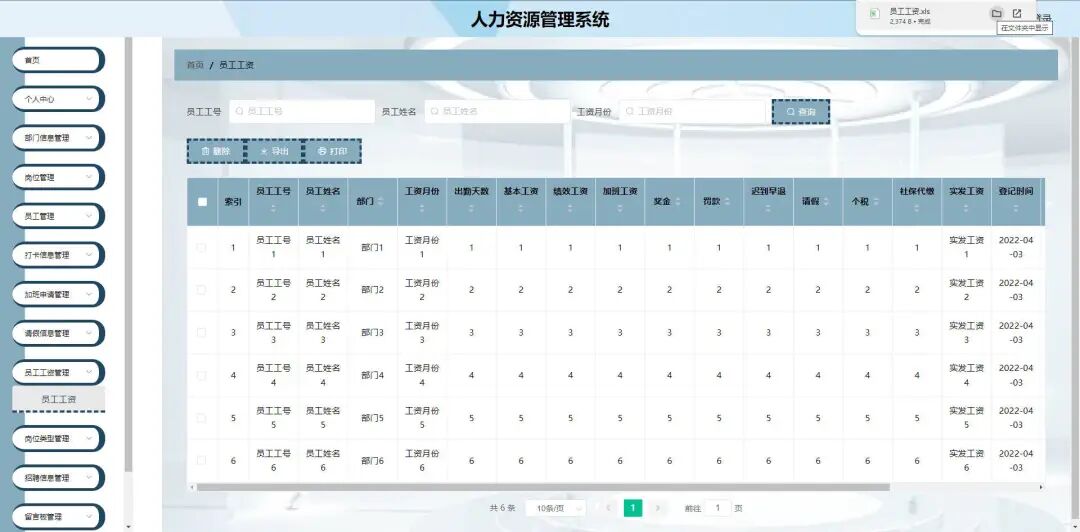
Task: Sort table by 罚款 column
Action: pyautogui.click(x=727, y=202)
